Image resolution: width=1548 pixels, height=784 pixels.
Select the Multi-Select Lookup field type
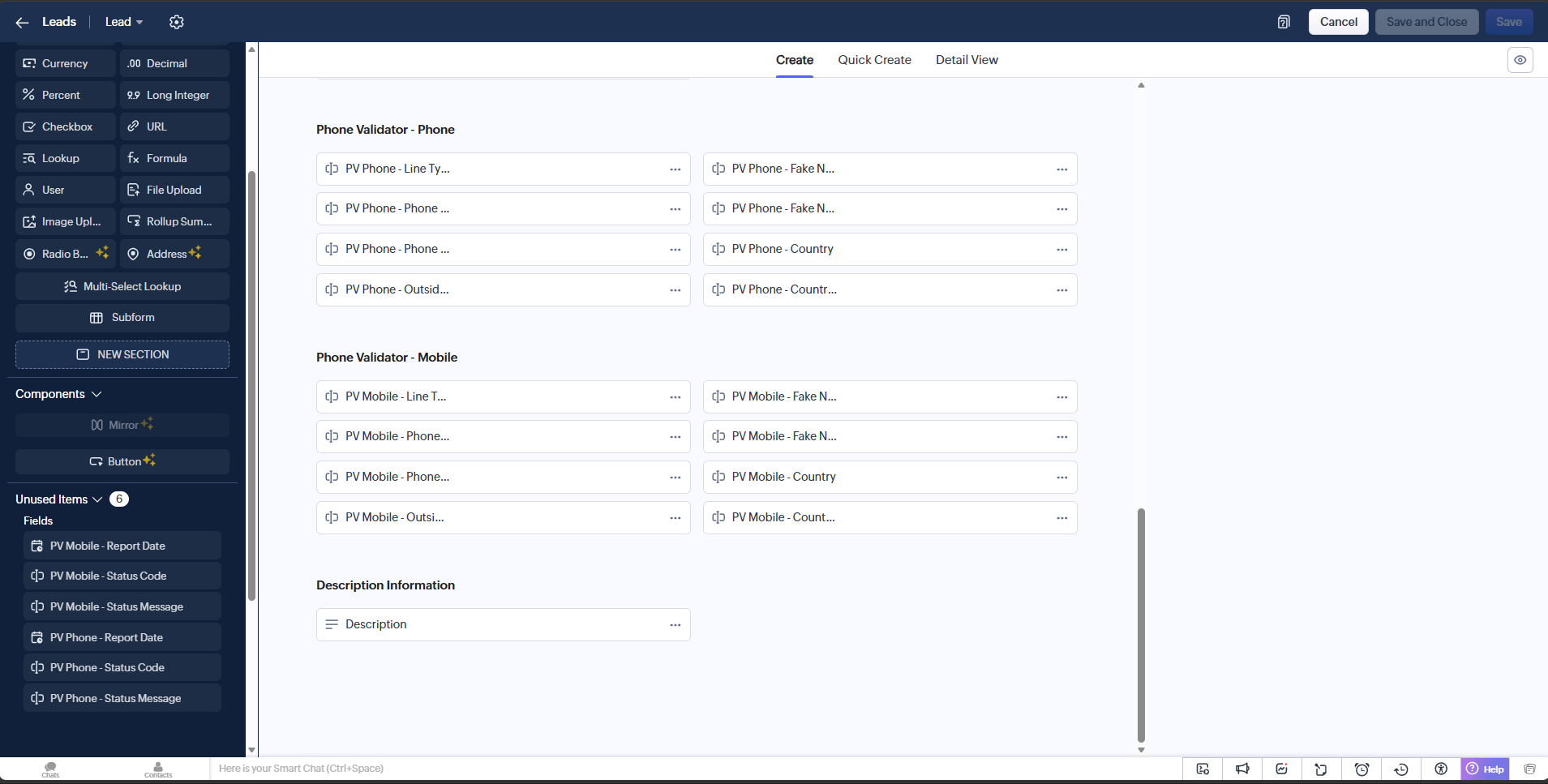pyautogui.click(x=122, y=286)
